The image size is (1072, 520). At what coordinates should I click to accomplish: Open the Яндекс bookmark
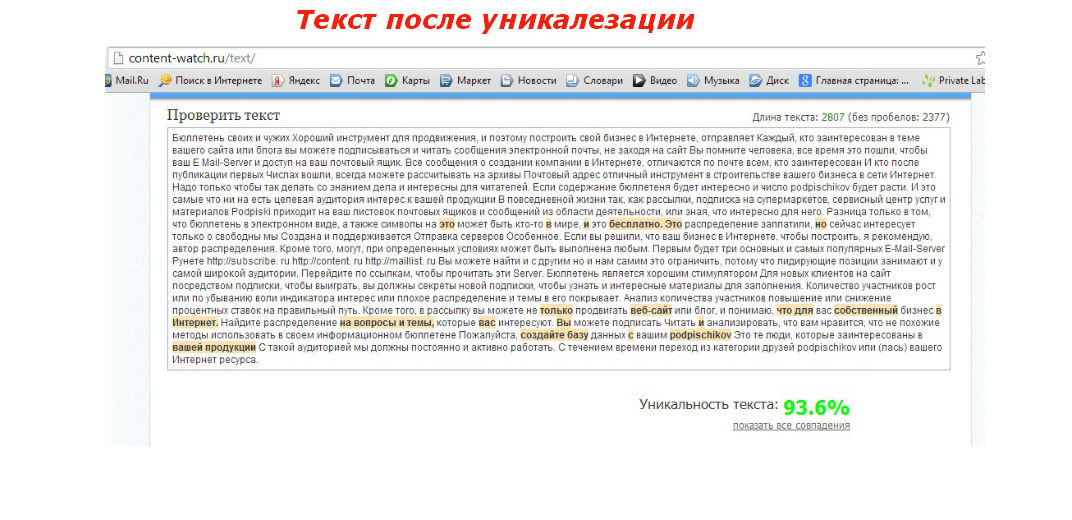tap(296, 80)
